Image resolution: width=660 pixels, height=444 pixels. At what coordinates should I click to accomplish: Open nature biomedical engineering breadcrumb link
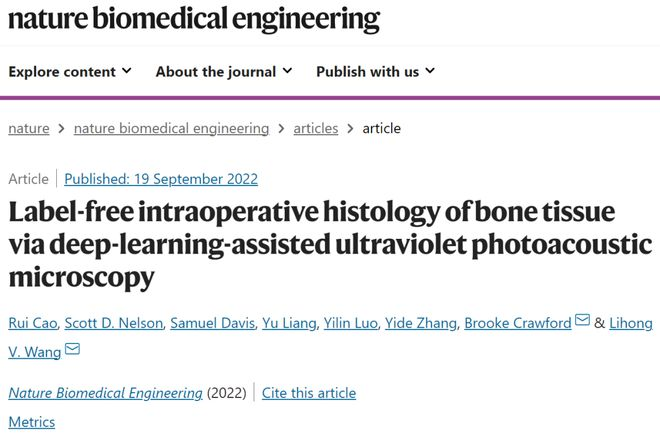[x=171, y=128]
